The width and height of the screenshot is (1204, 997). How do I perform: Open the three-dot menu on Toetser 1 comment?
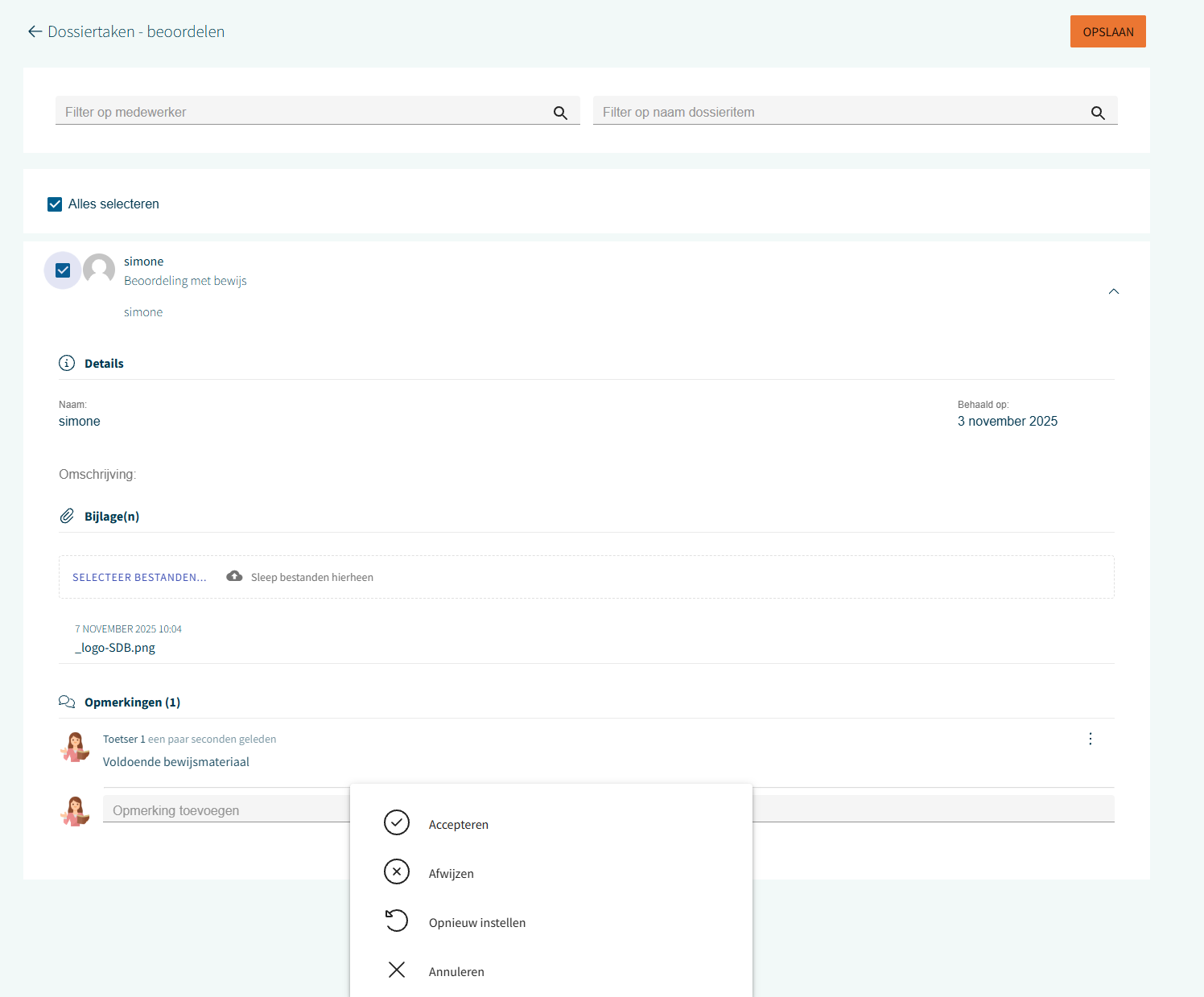[1091, 739]
